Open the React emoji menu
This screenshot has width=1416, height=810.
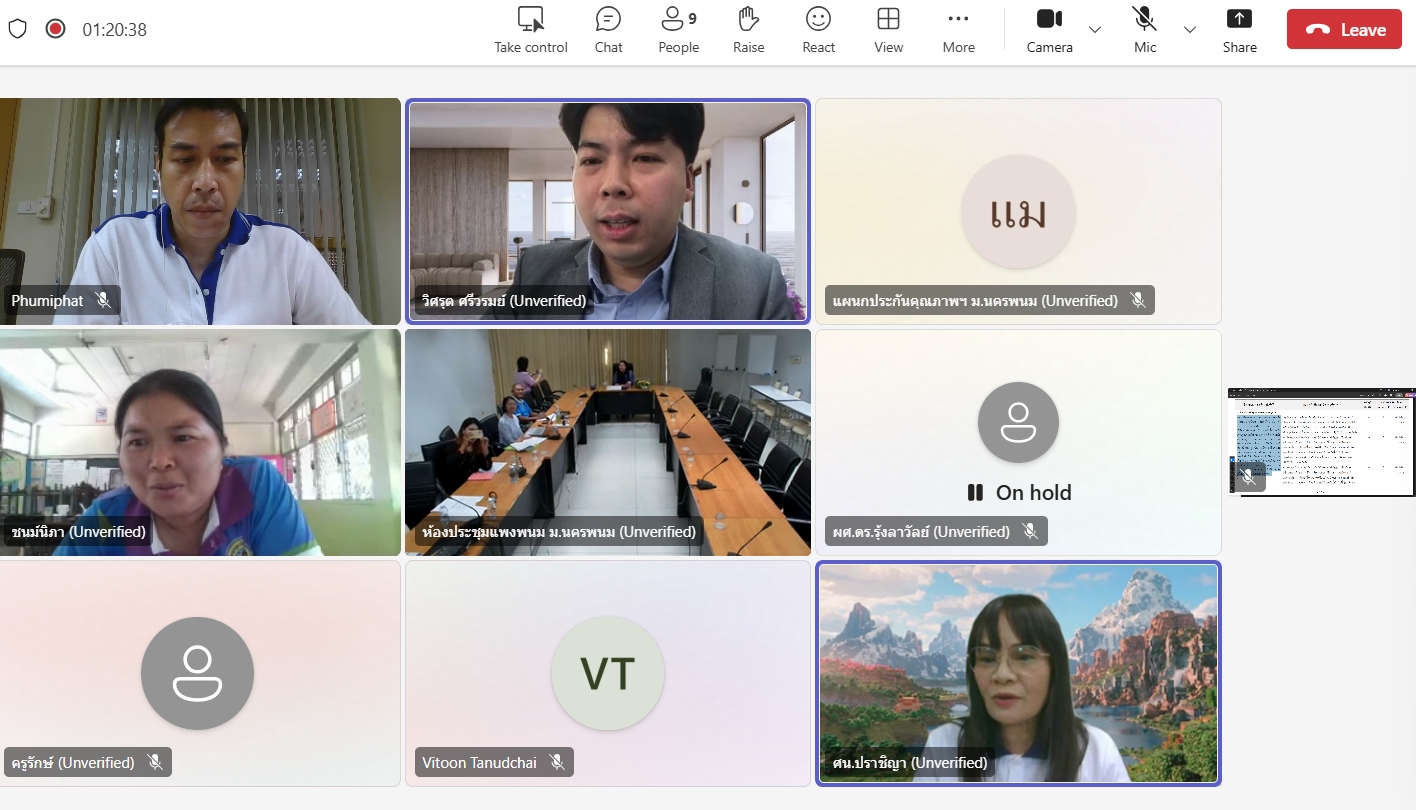point(818,19)
